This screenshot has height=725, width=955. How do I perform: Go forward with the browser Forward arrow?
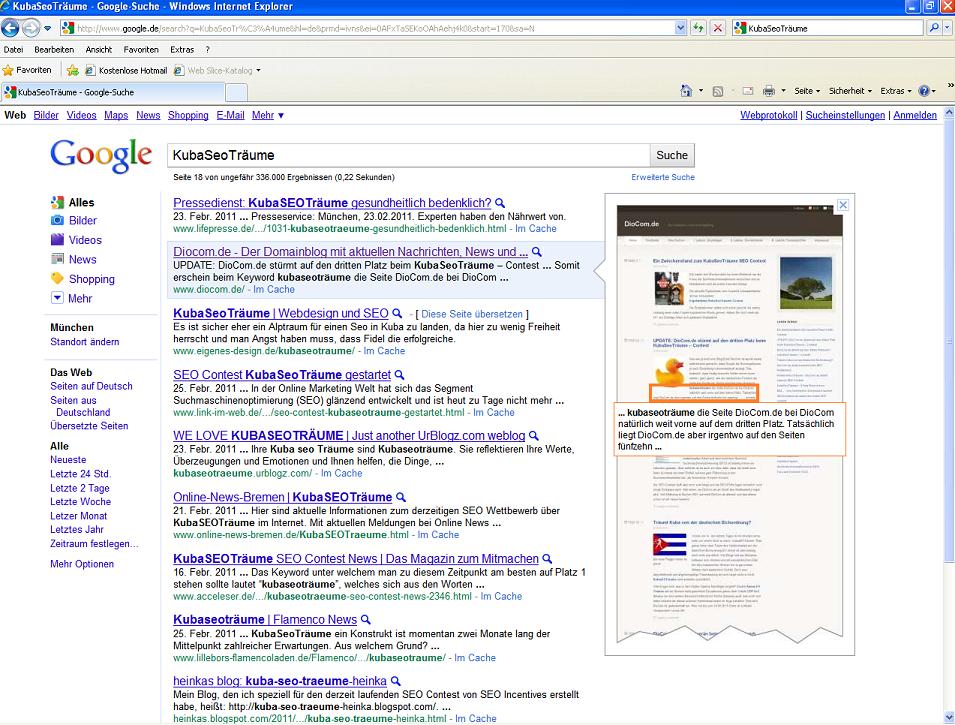click(30, 28)
